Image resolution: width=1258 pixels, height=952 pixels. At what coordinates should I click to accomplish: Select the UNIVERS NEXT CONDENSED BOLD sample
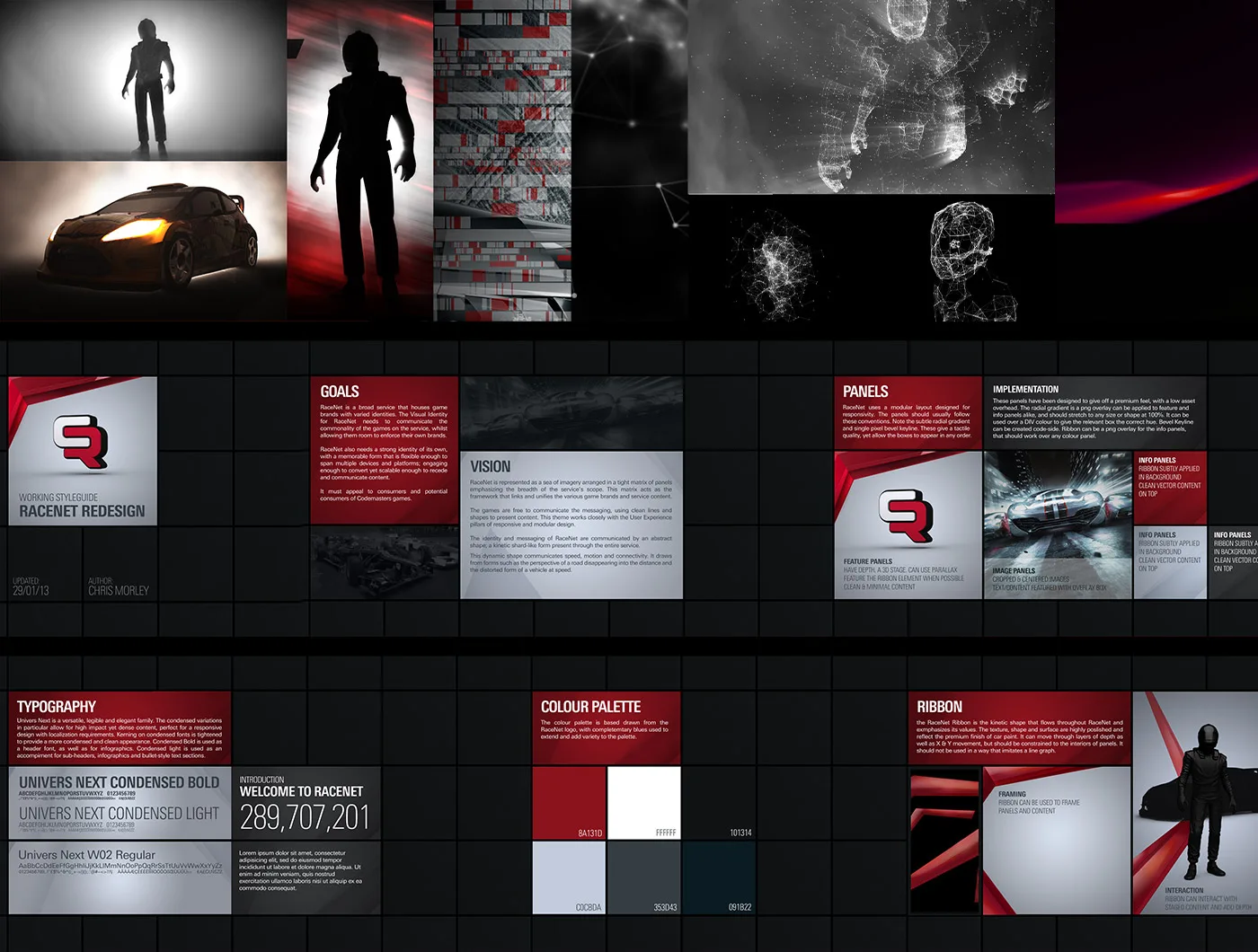[119, 783]
